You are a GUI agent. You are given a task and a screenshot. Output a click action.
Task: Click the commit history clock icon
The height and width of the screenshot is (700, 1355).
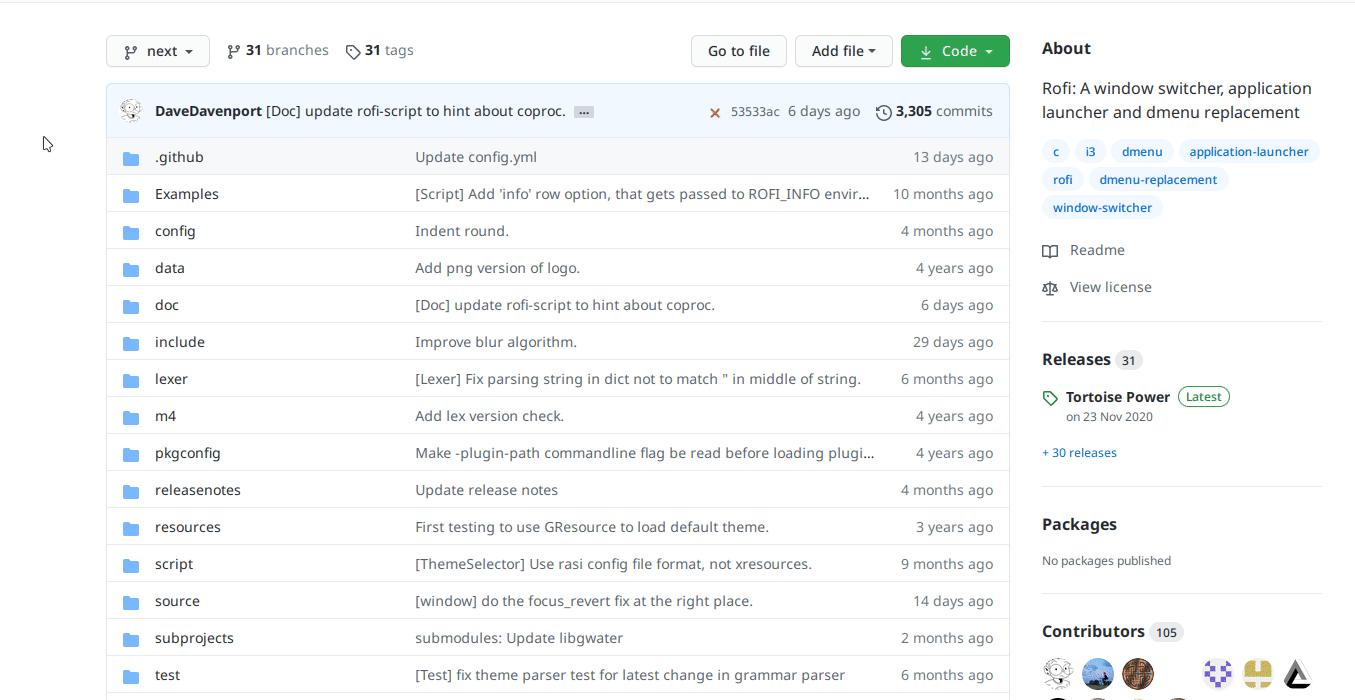[x=883, y=112]
